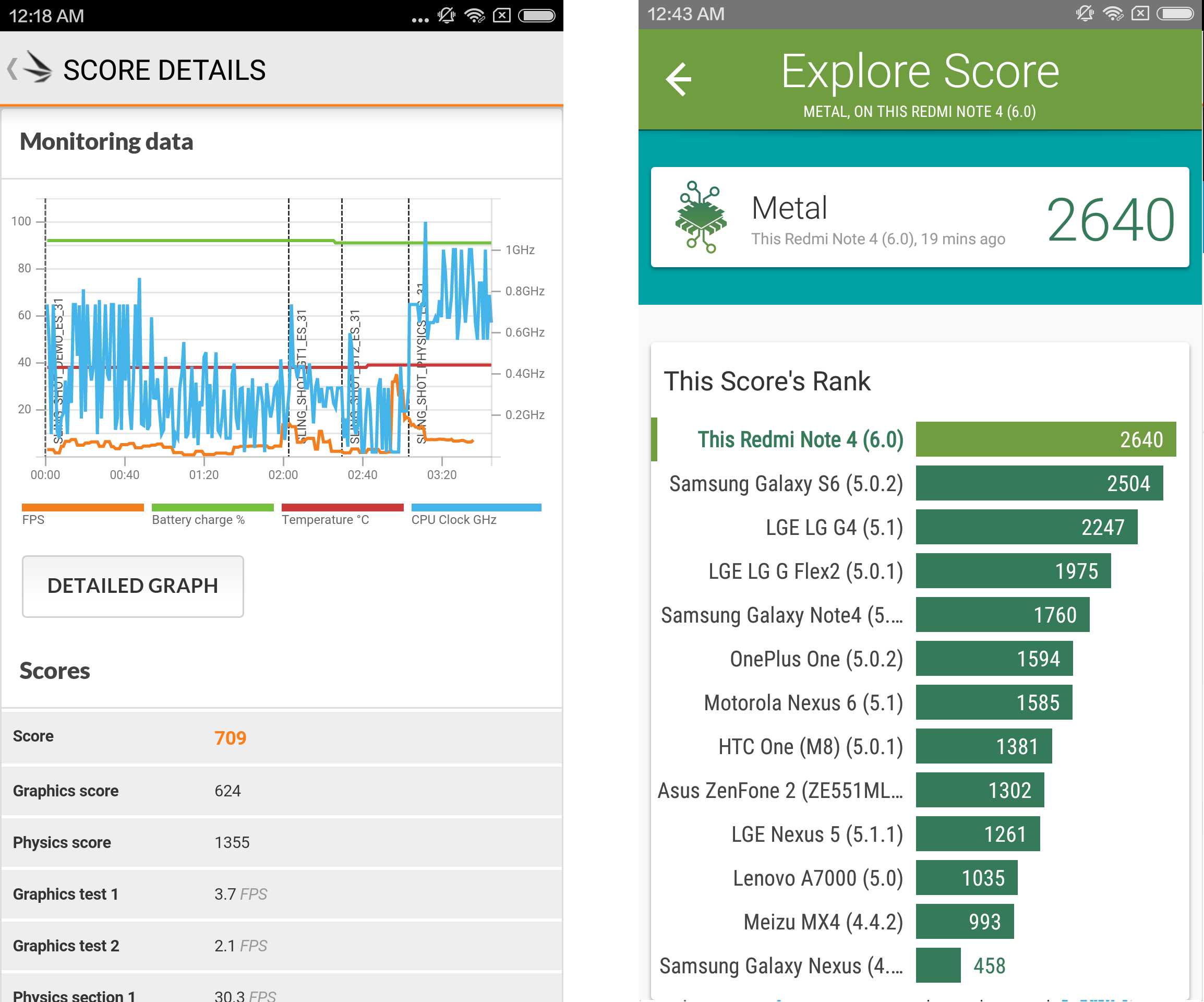Tap the SIM error icon in right status bar
This screenshot has height=1002, width=1204.
click(1140, 13)
